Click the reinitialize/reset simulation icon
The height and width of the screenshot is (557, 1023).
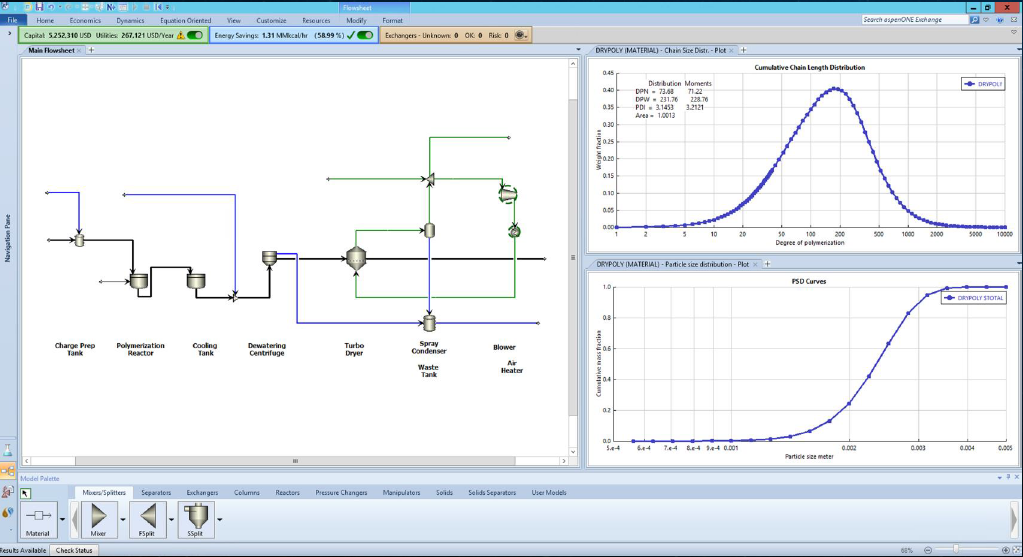pos(159,7)
